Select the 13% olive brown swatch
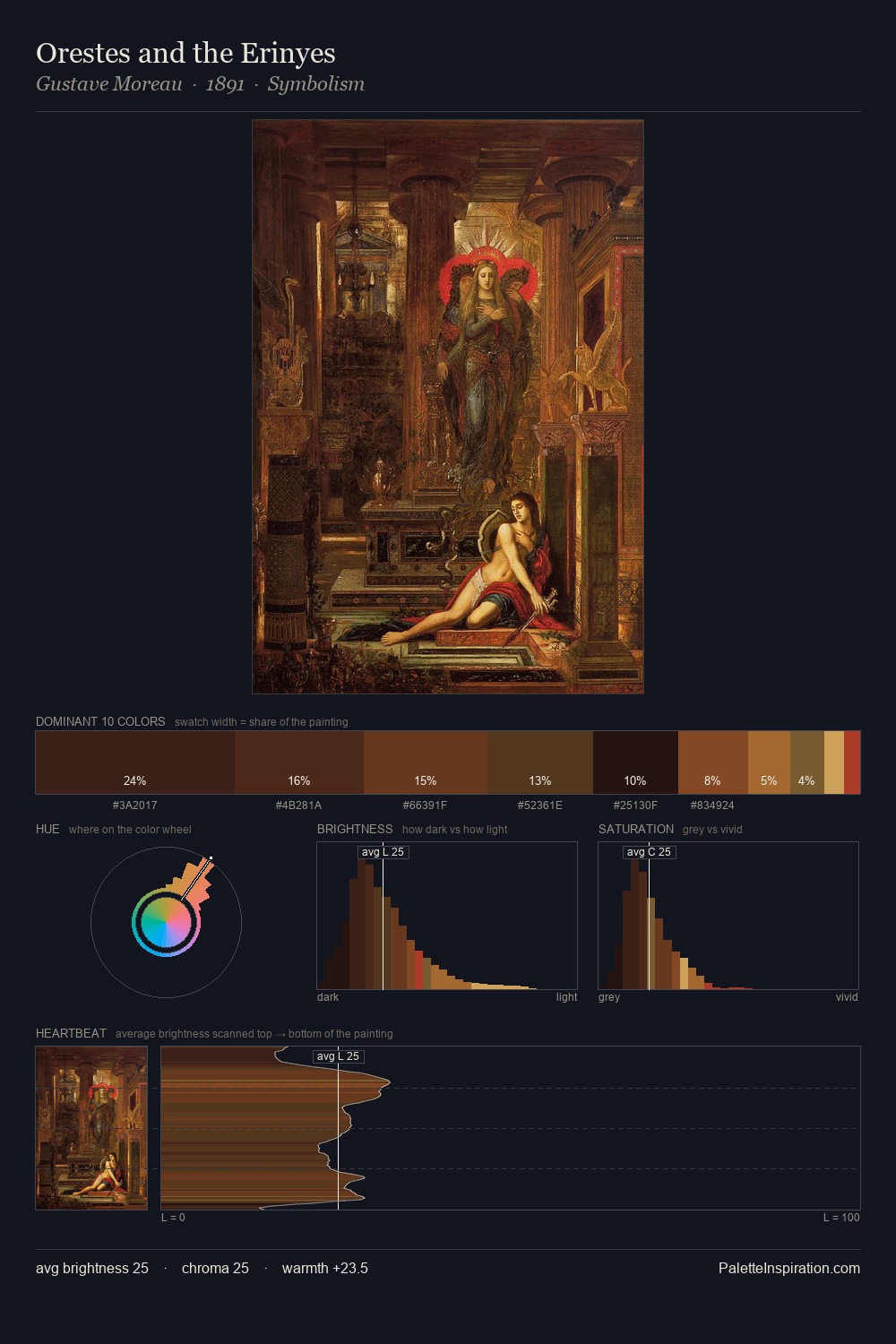This screenshot has height=1344, width=896. [540, 762]
